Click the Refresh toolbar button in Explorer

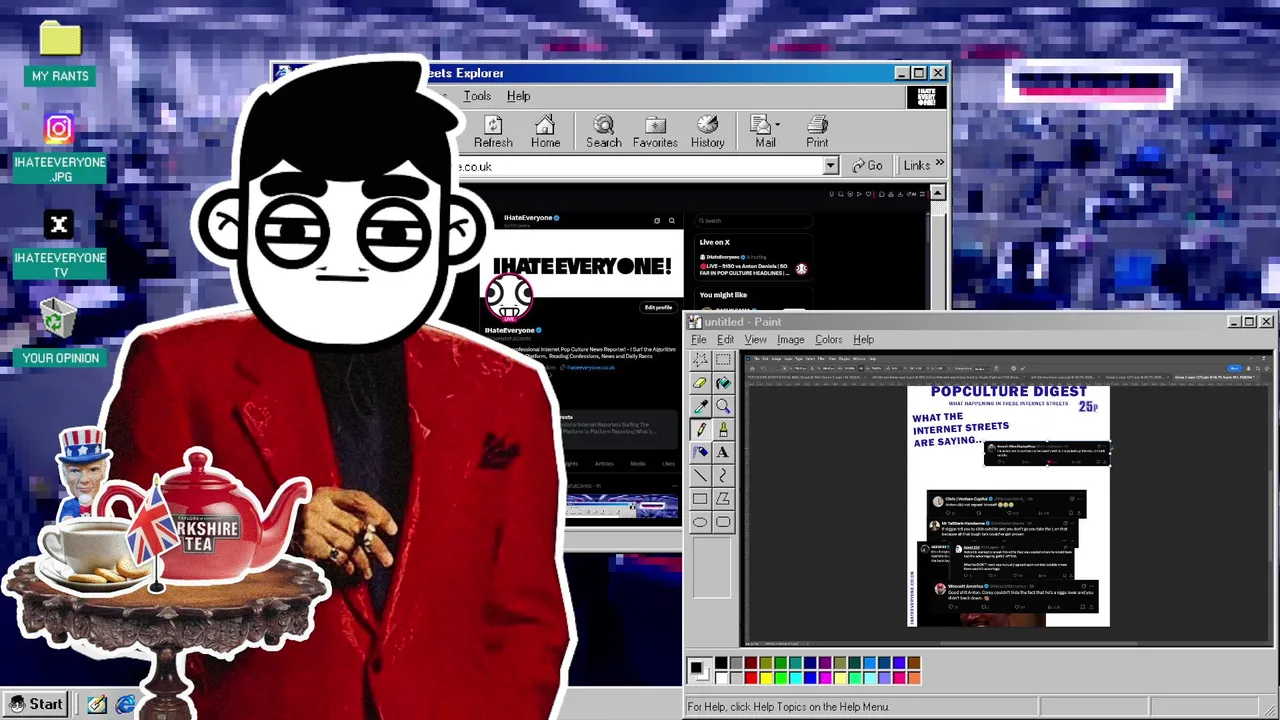pos(493,131)
